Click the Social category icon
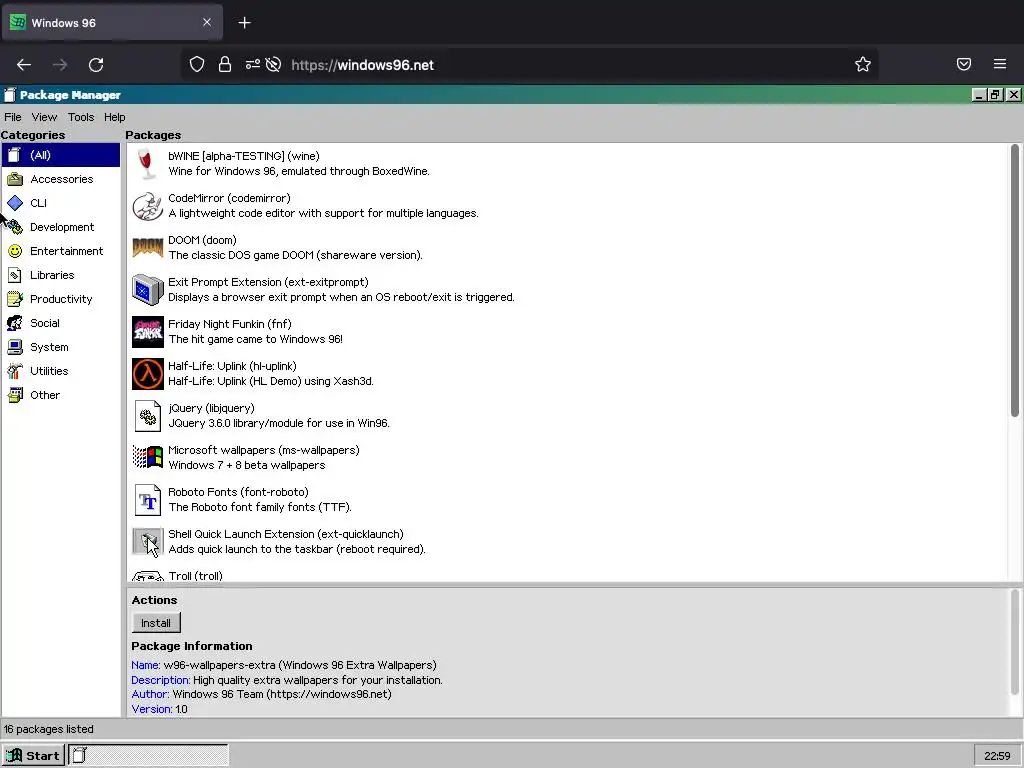This screenshot has height=768, width=1024. click(14, 323)
